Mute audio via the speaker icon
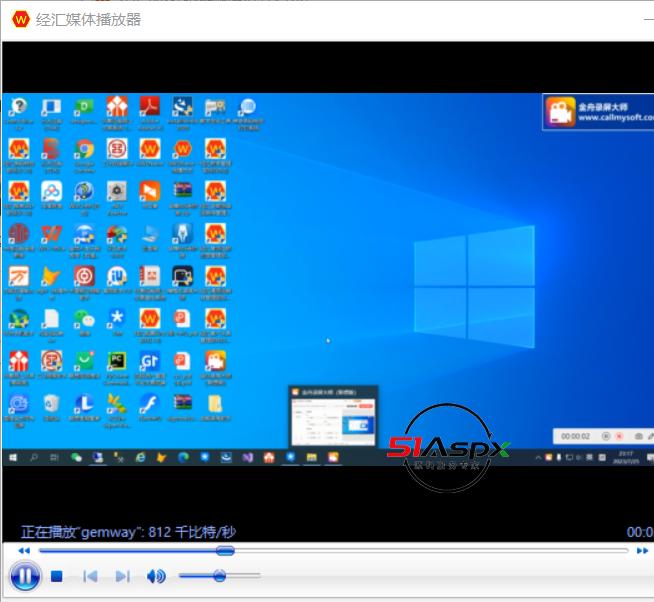 pos(156,576)
